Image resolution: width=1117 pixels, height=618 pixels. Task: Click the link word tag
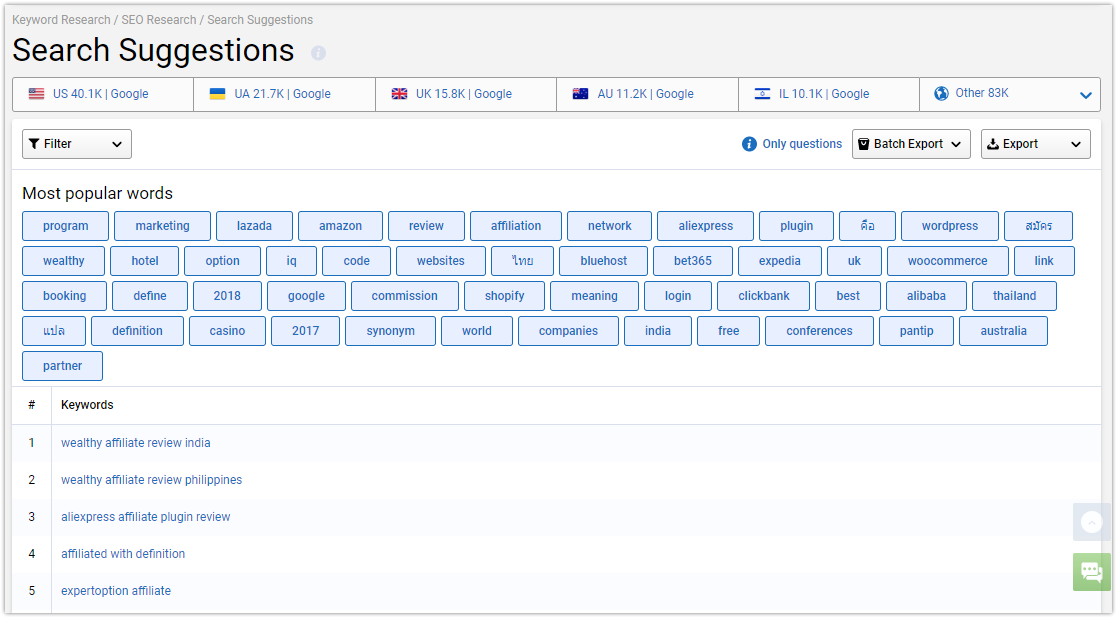(x=1044, y=261)
